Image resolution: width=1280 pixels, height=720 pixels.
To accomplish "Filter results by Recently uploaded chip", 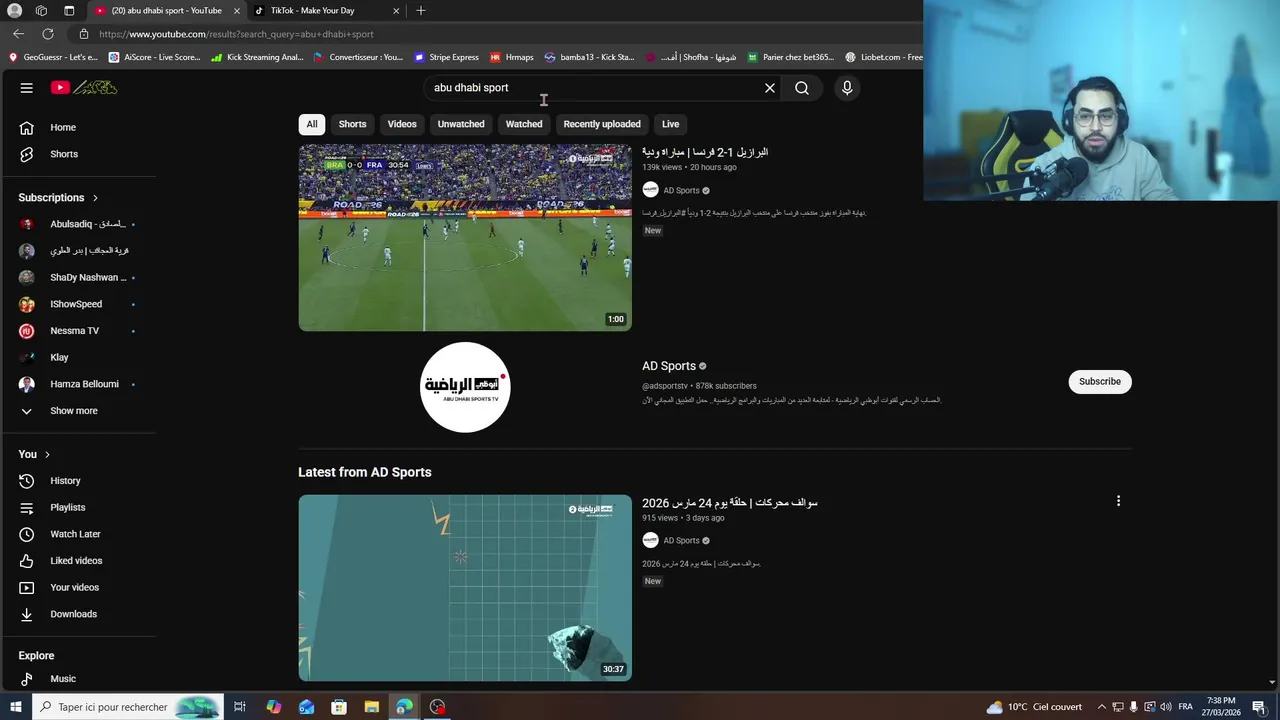I will [x=602, y=124].
